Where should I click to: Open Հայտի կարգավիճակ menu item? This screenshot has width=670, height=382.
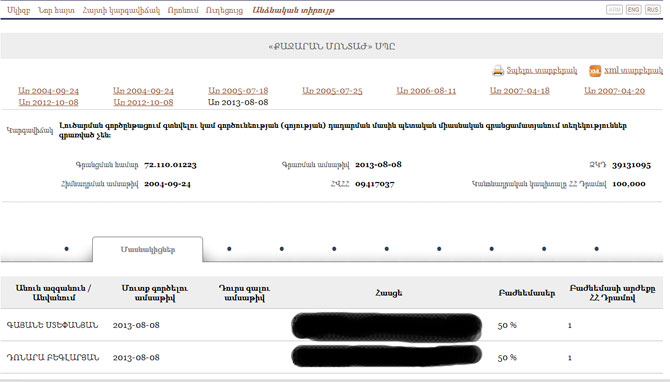121,10
